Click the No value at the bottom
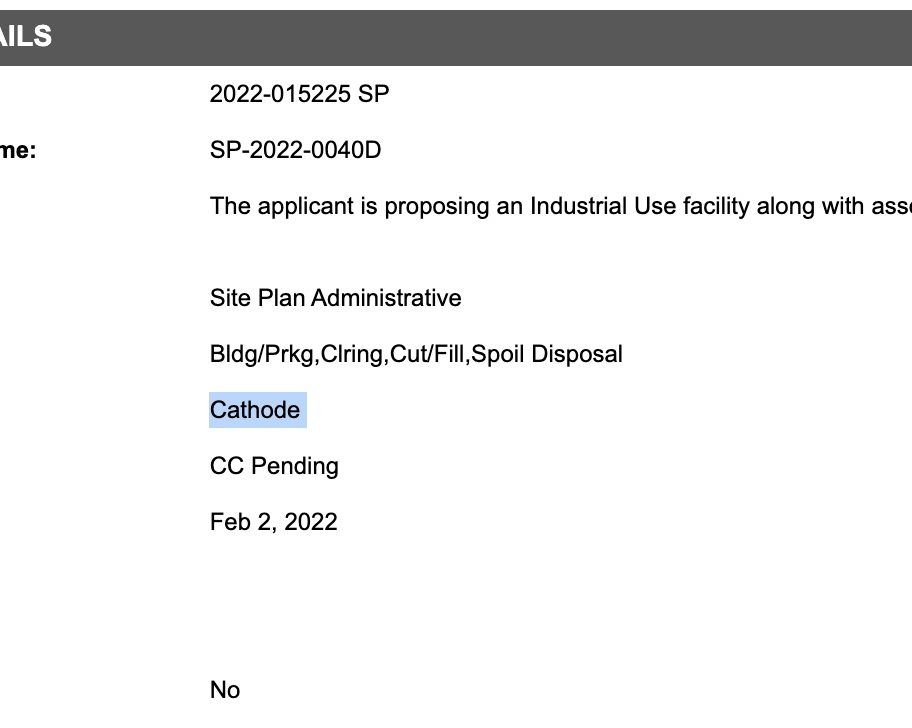 coord(225,690)
